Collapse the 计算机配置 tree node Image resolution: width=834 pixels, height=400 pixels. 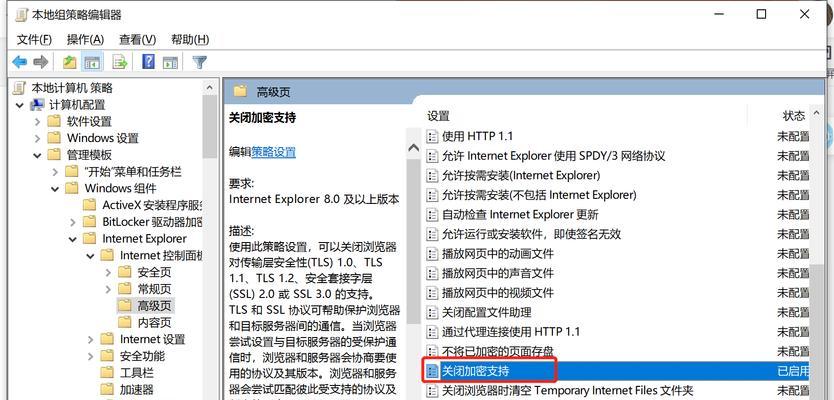20,105
